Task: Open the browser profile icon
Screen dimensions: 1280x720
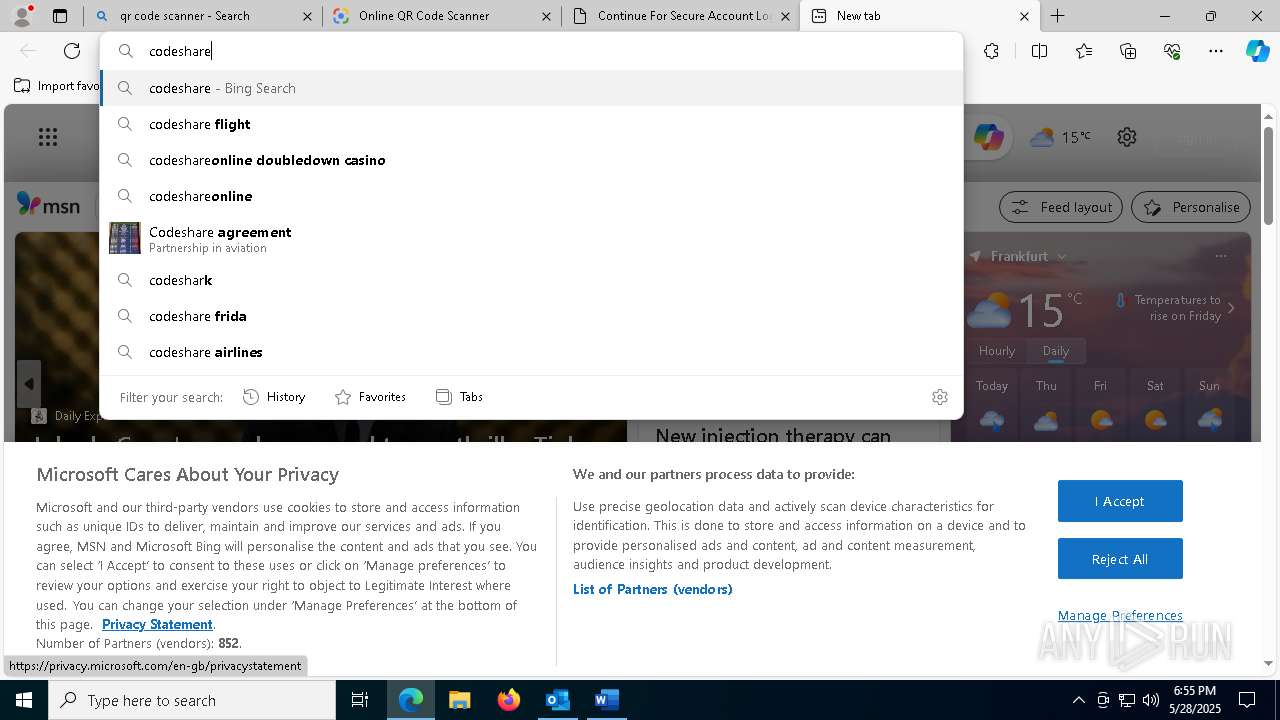Action: (x=22, y=16)
